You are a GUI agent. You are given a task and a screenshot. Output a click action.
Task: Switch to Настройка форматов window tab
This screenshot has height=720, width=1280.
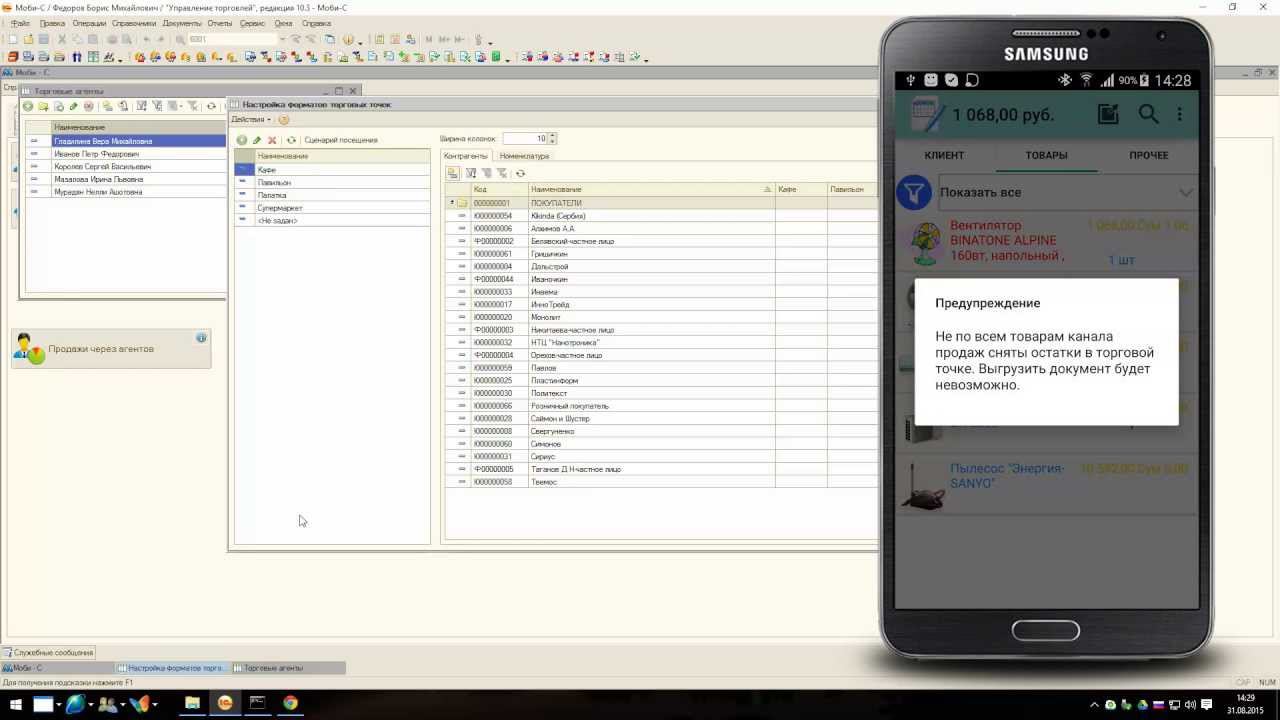tap(172, 668)
